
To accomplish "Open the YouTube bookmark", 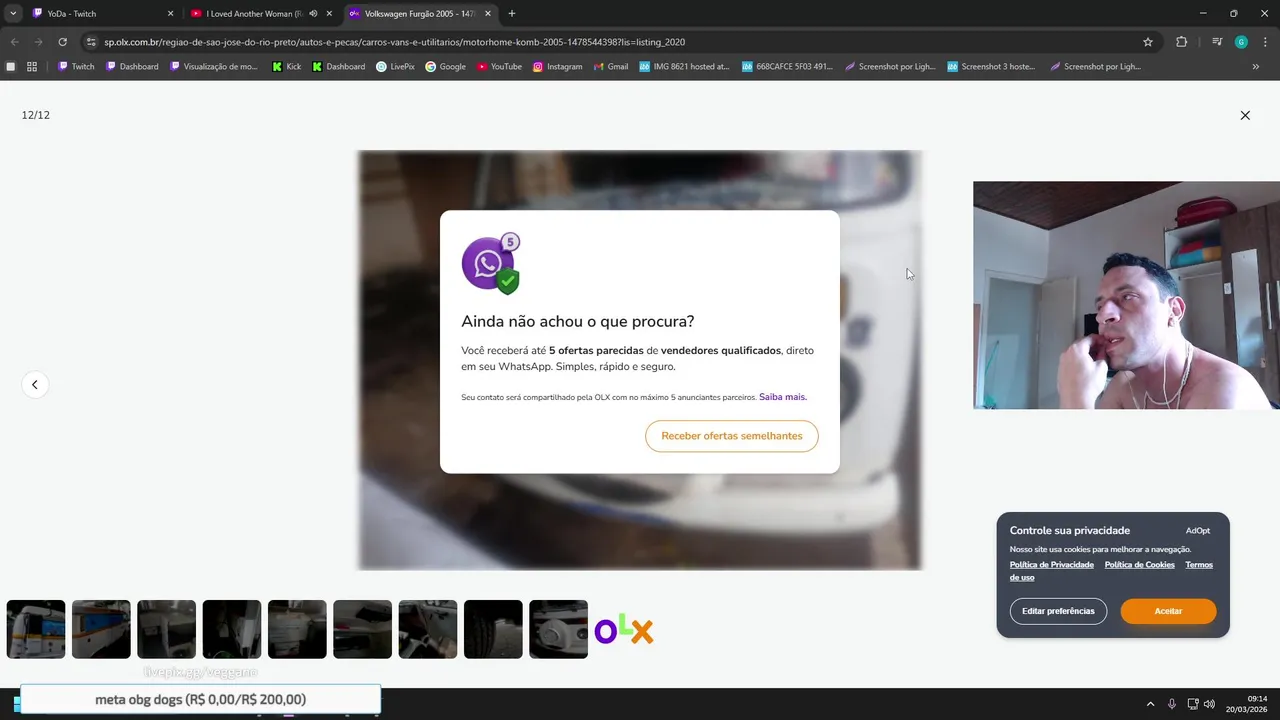I will [x=499, y=67].
